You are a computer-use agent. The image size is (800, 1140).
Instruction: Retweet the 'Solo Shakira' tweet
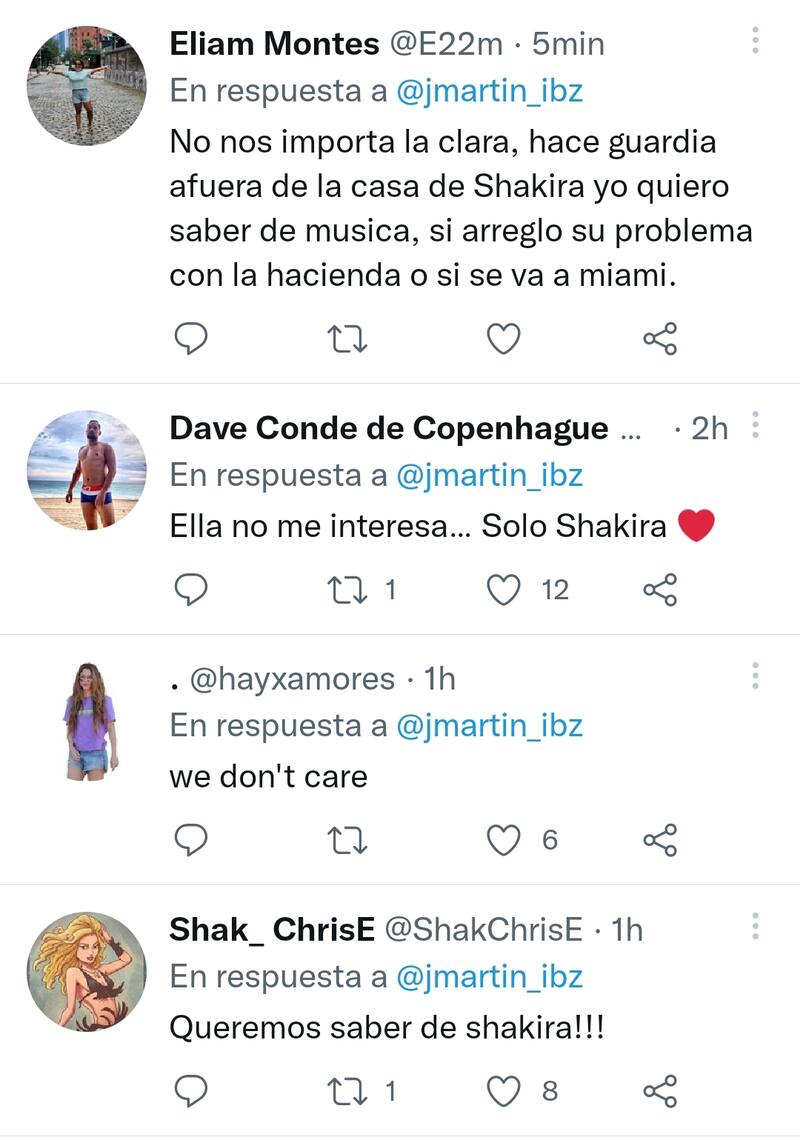[x=348, y=590]
